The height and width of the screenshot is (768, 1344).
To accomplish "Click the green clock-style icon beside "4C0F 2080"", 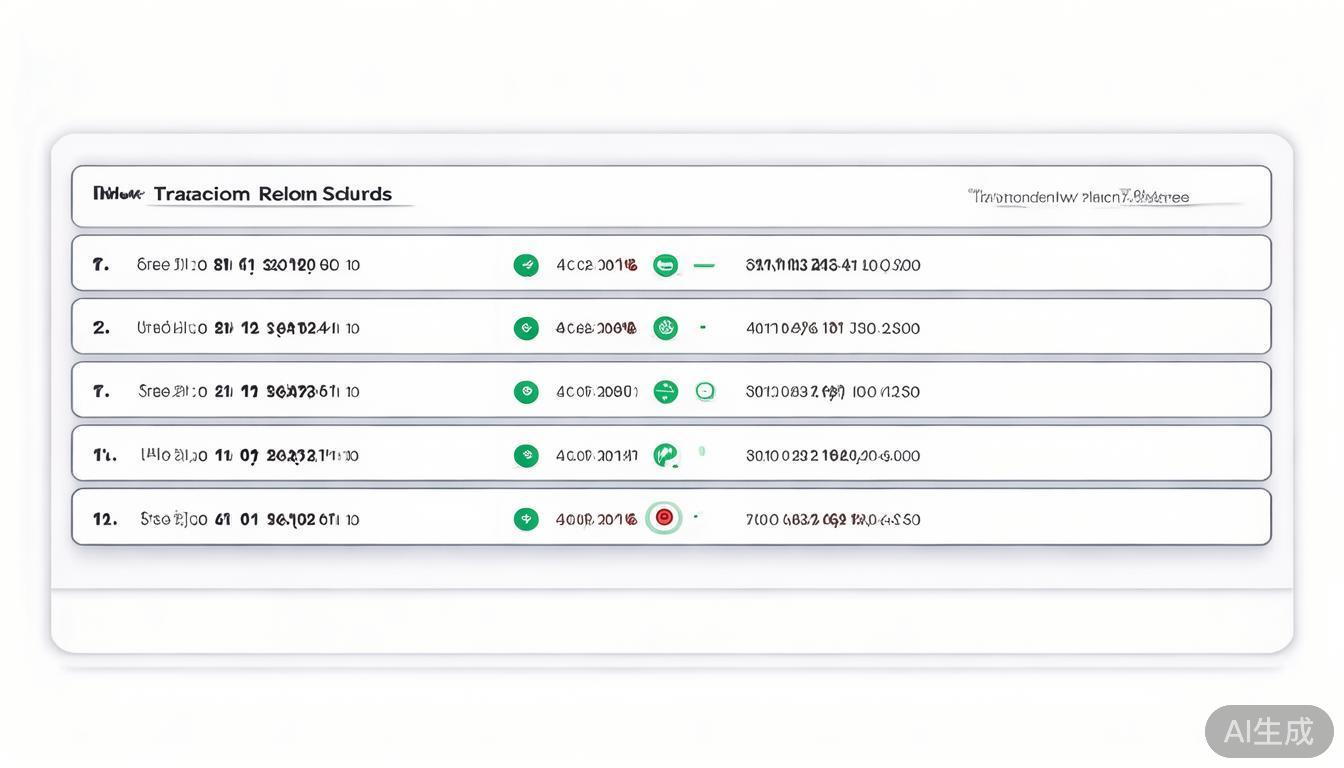I will (665, 391).
